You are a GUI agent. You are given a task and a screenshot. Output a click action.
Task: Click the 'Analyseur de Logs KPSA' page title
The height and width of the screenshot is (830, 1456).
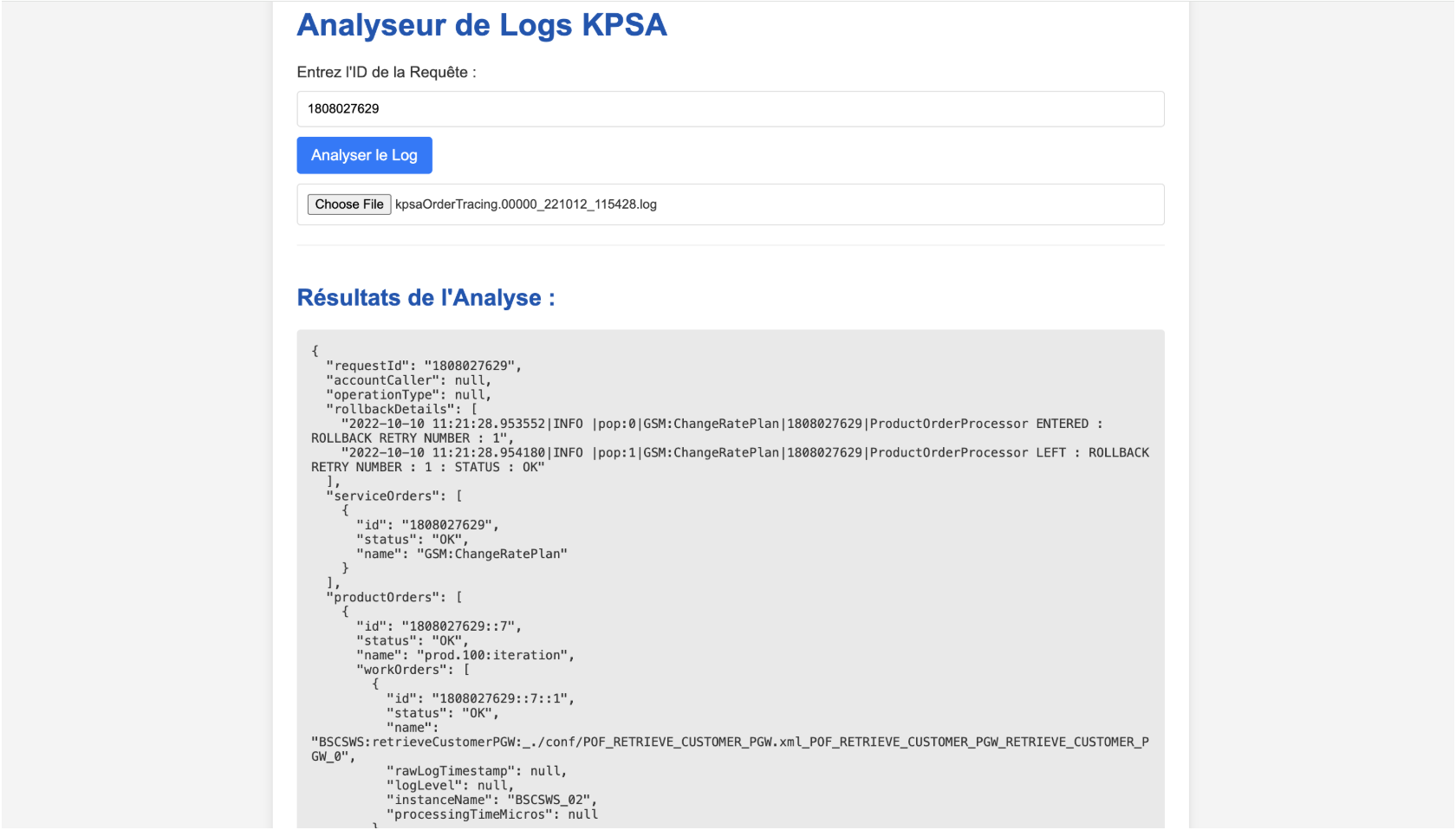click(x=482, y=25)
